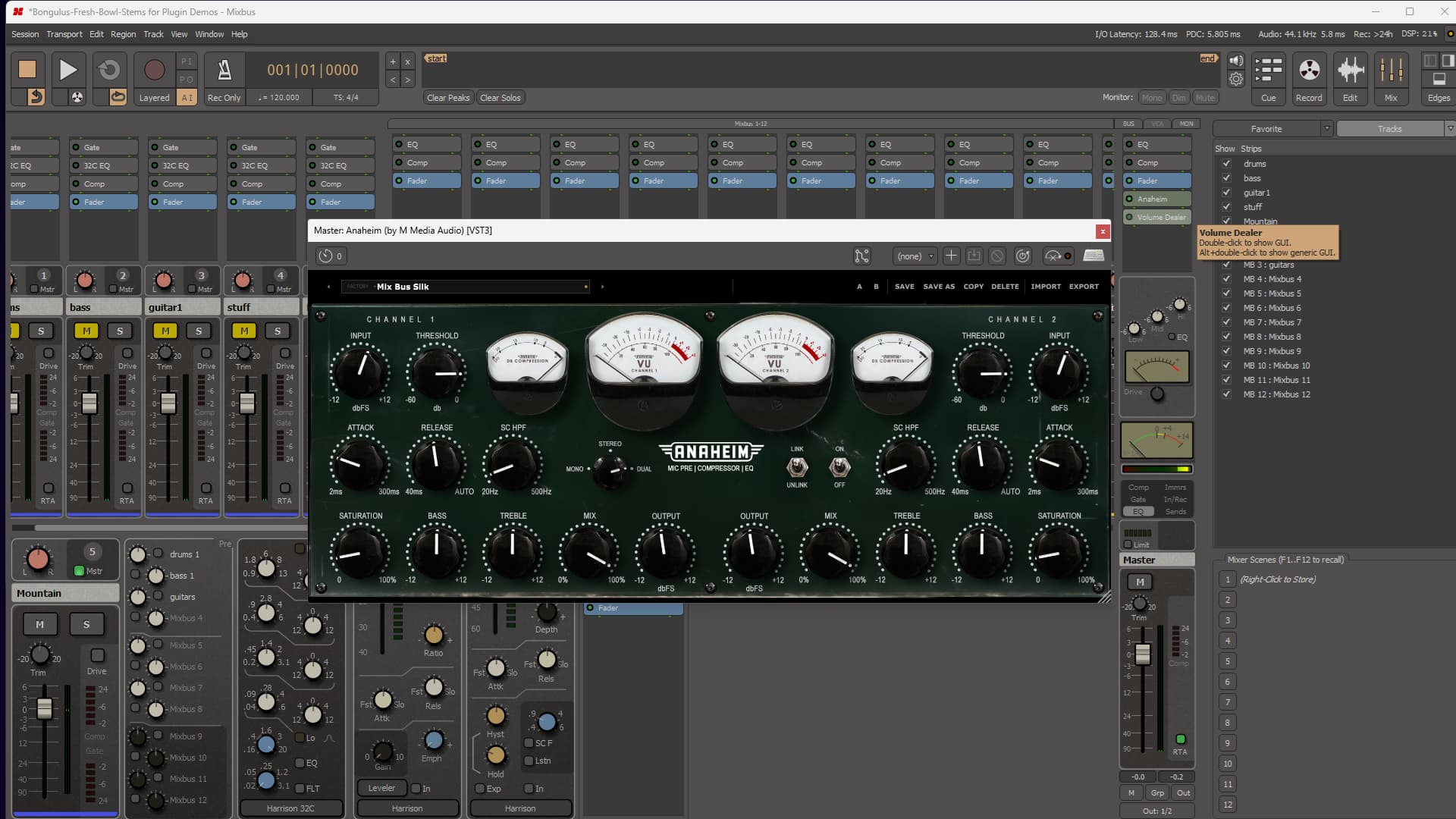Screen dimensions: 1456x819
Task: Open monitor settings gear icon
Action: [x=1236, y=79]
